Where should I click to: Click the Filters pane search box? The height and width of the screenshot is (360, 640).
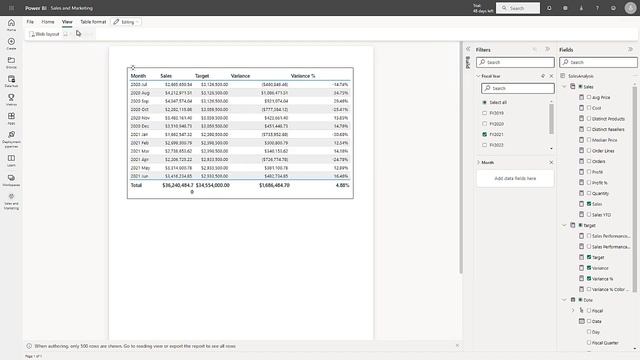(x=515, y=62)
